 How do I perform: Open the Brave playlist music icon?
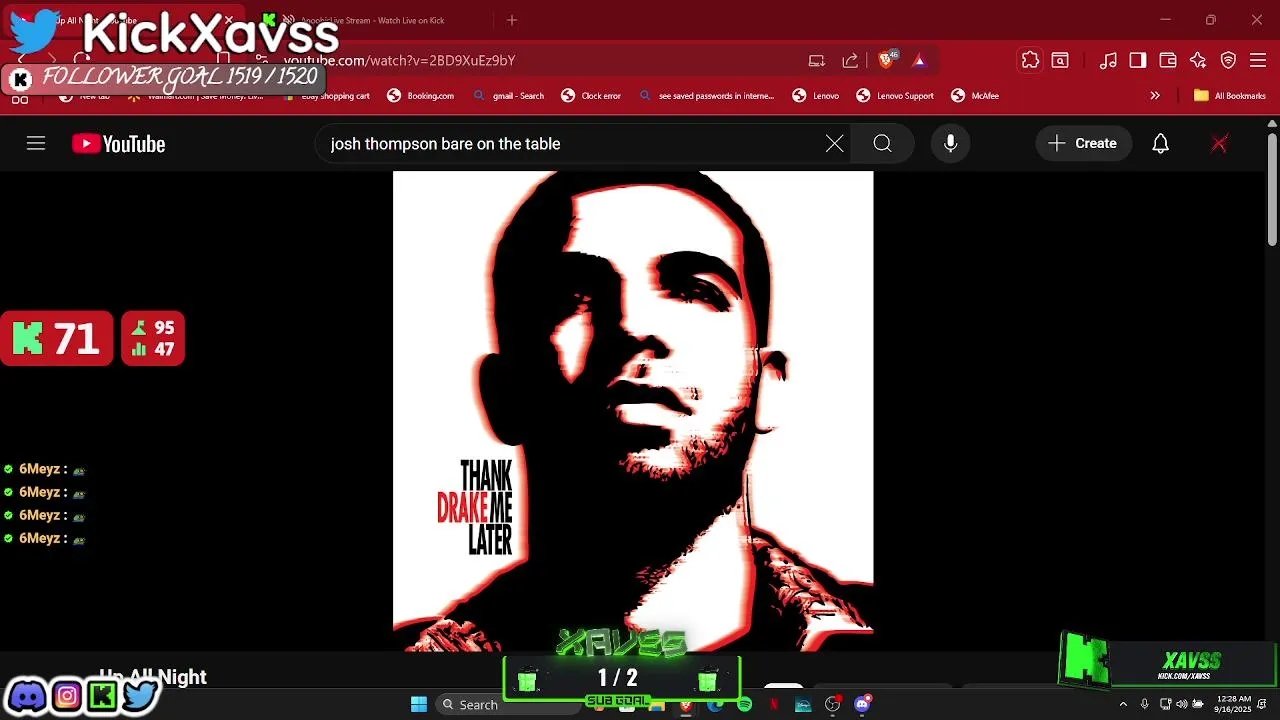[x=1108, y=60]
